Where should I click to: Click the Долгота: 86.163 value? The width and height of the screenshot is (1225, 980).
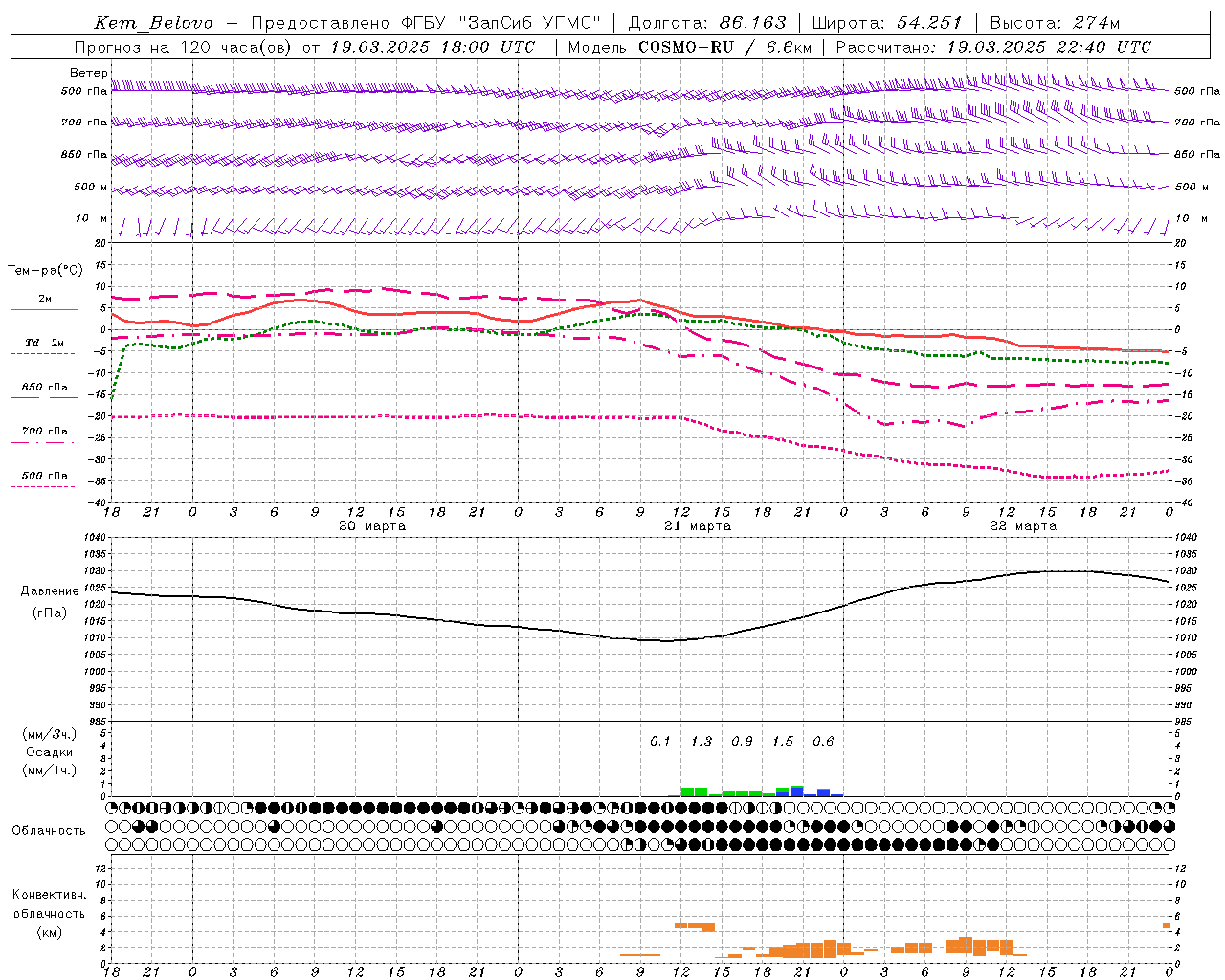(x=707, y=23)
